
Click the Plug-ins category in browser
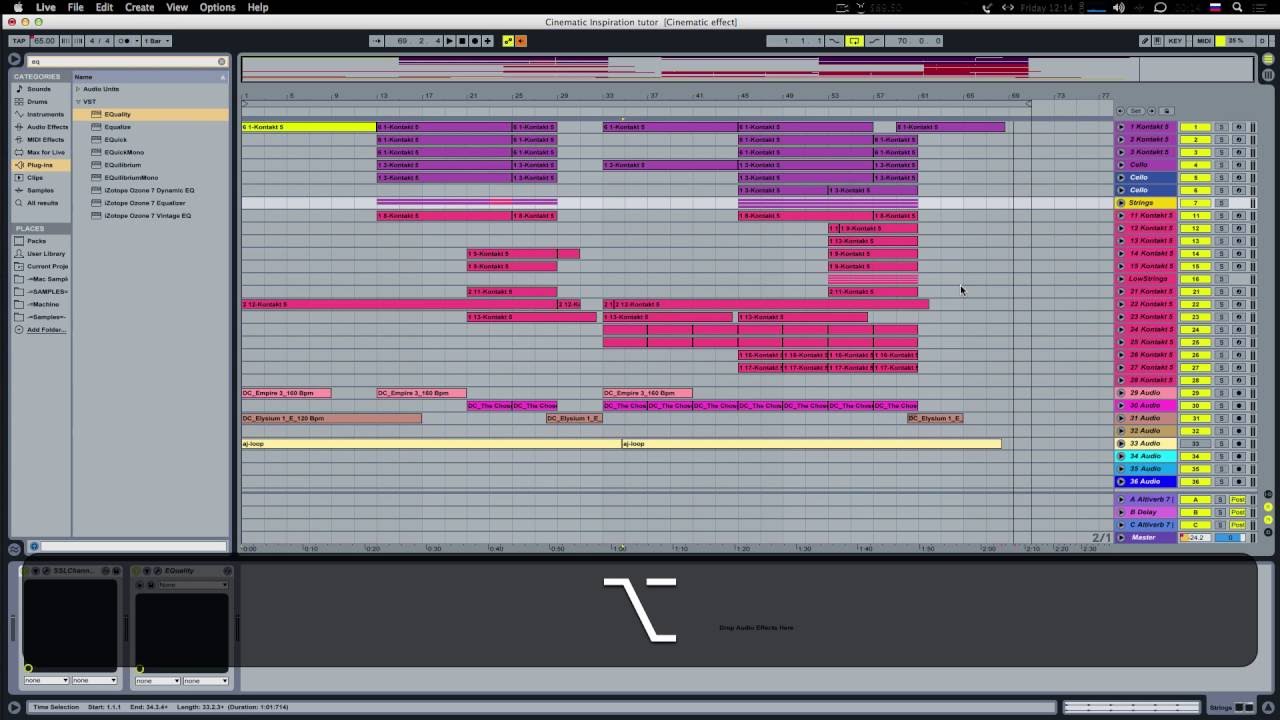(x=40, y=165)
